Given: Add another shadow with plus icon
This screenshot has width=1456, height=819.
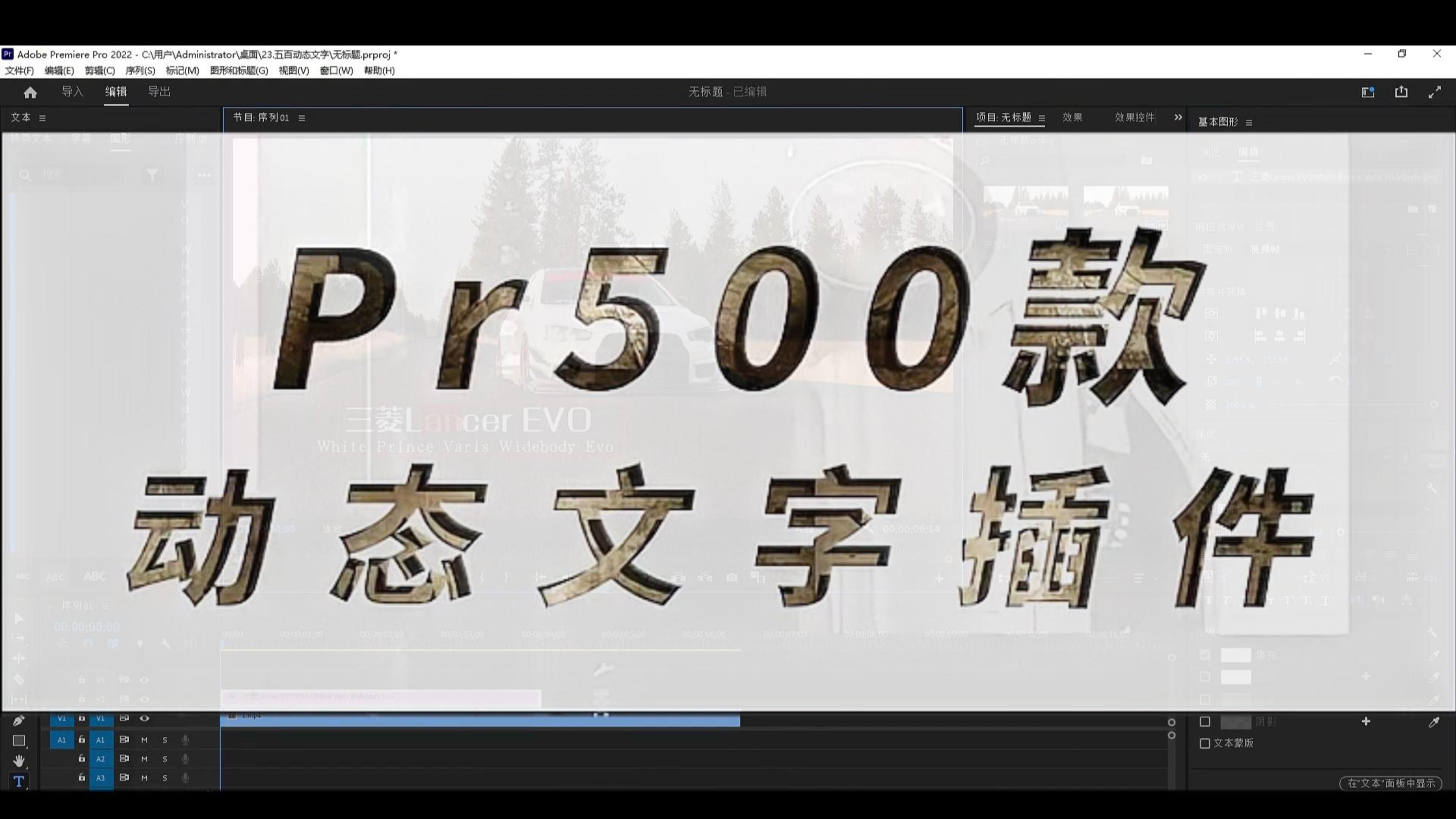Looking at the screenshot, I should click(1366, 721).
